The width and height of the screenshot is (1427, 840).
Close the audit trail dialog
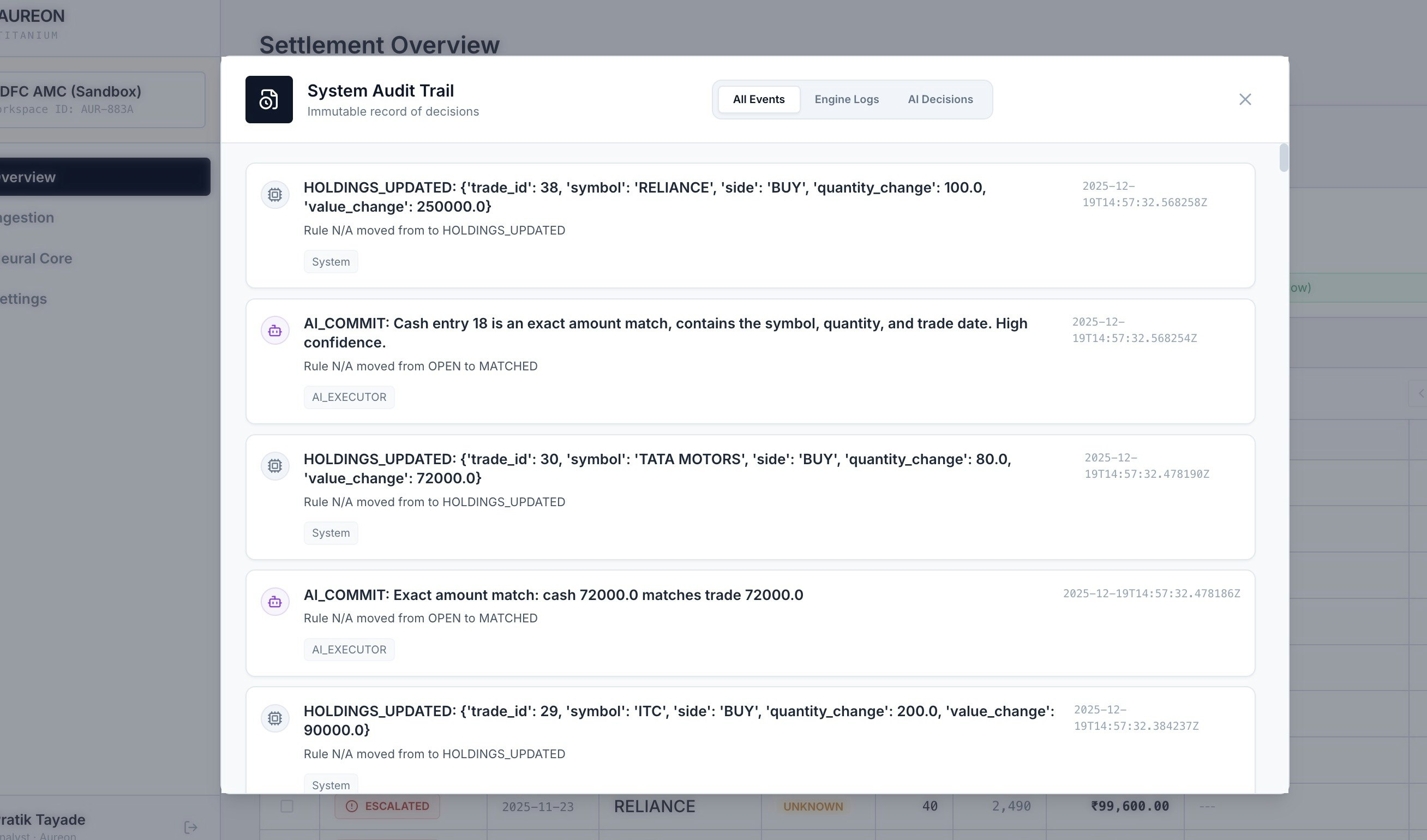1245,100
